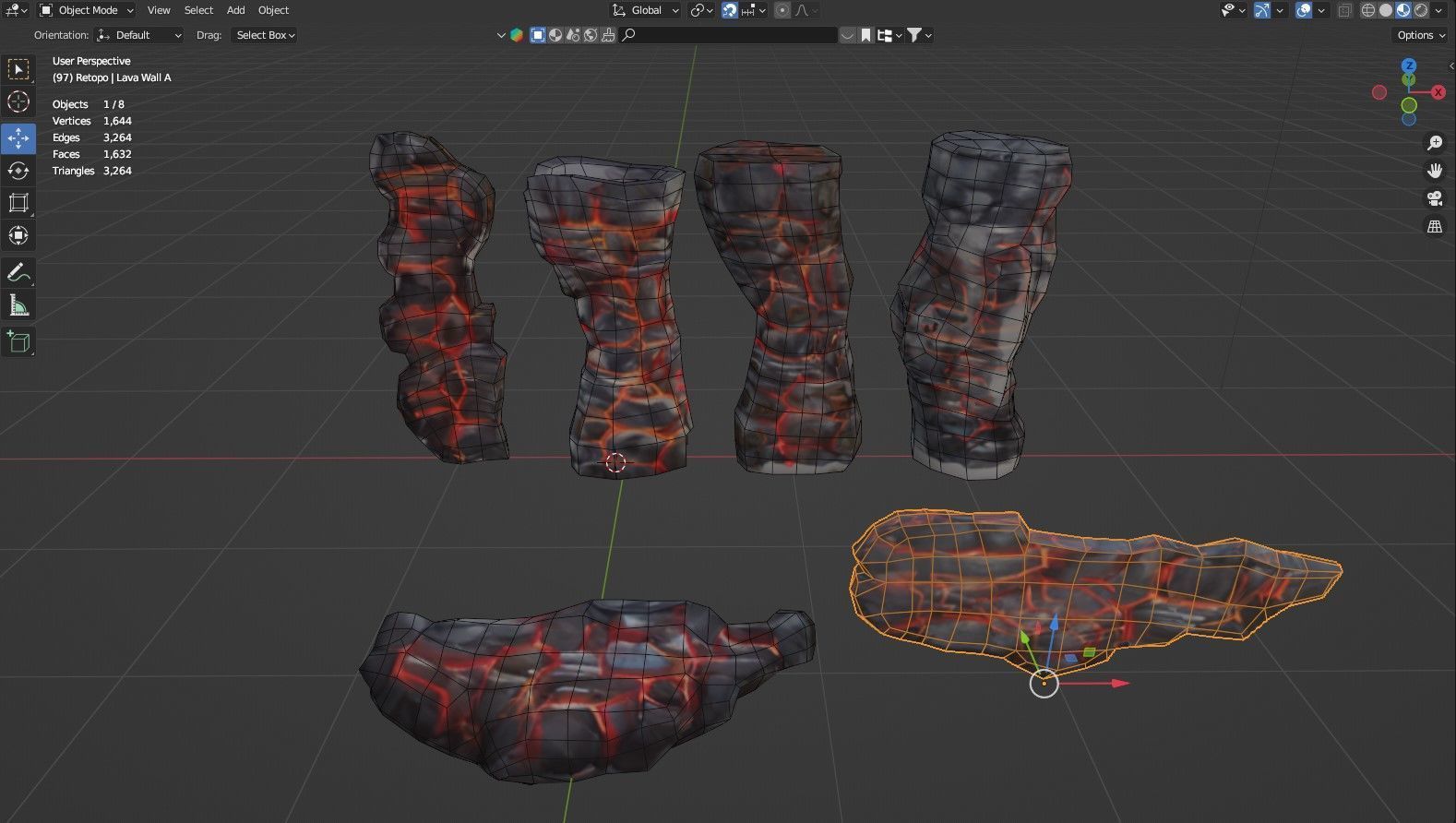
Task: Open the Orientation Default dropdown
Action: (138, 35)
